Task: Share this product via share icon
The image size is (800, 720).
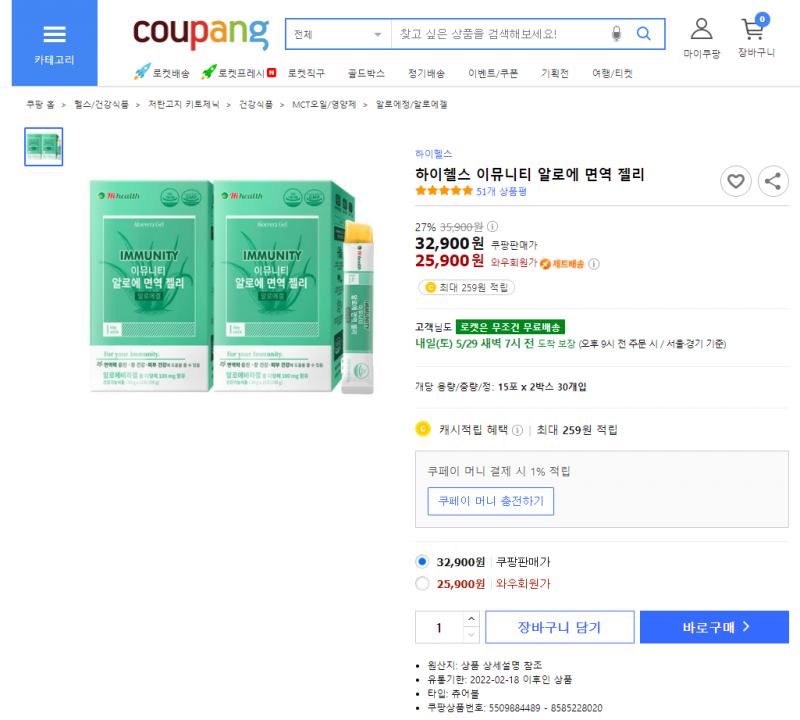Action: click(x=773, y=181)
